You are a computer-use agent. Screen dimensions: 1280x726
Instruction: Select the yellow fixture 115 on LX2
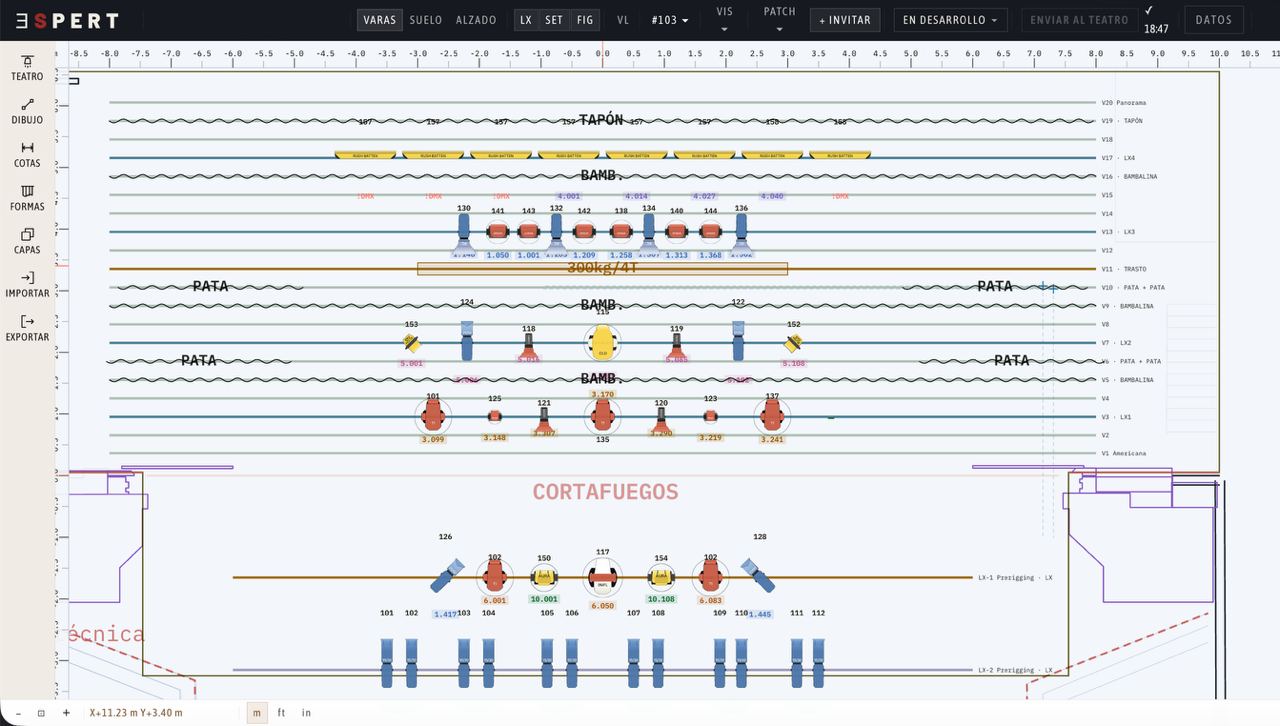coord(603,344)
